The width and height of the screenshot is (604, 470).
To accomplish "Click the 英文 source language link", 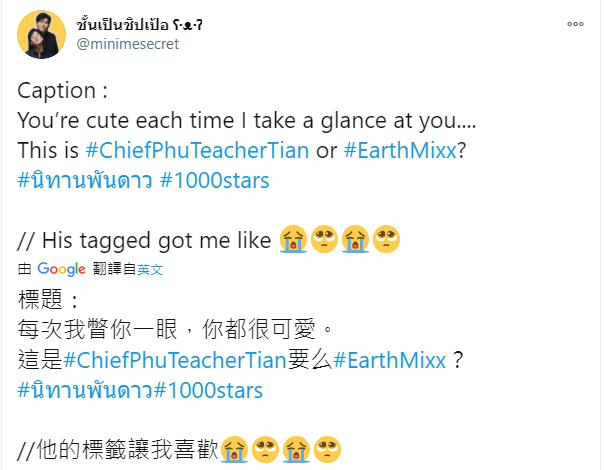I will [150, 269].
